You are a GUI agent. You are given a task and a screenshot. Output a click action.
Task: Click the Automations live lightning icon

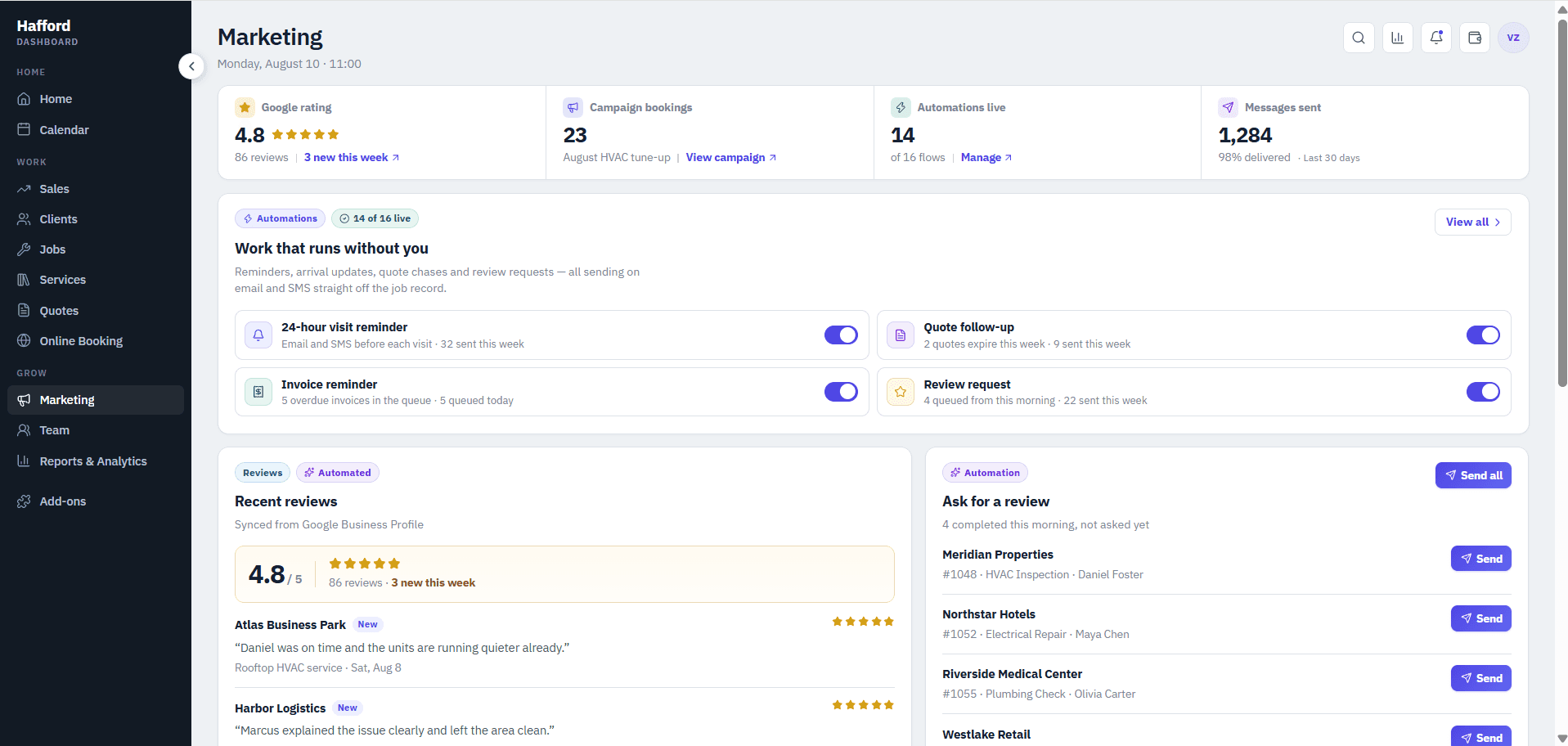901,107
